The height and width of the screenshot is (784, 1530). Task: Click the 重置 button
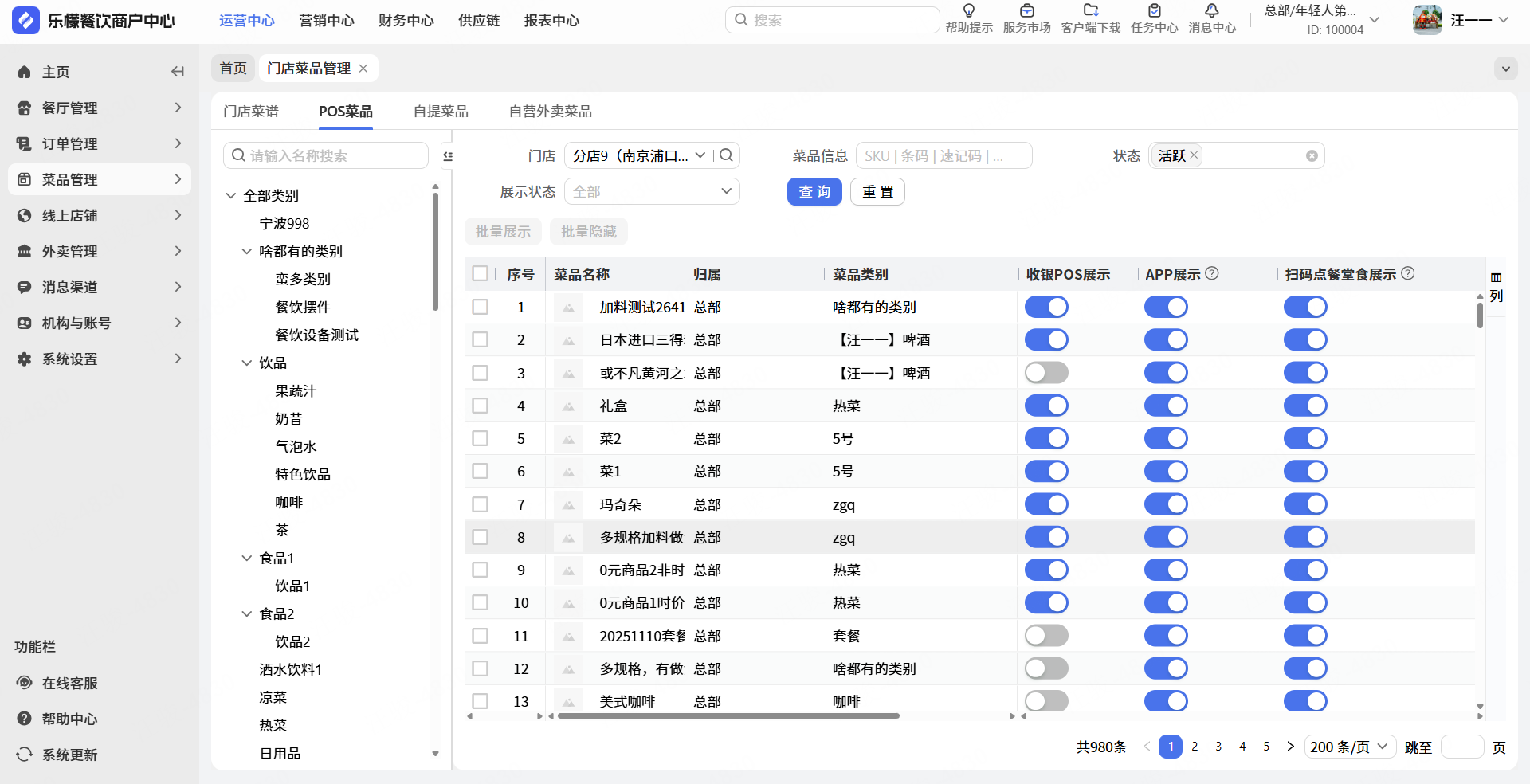(877, 192)
